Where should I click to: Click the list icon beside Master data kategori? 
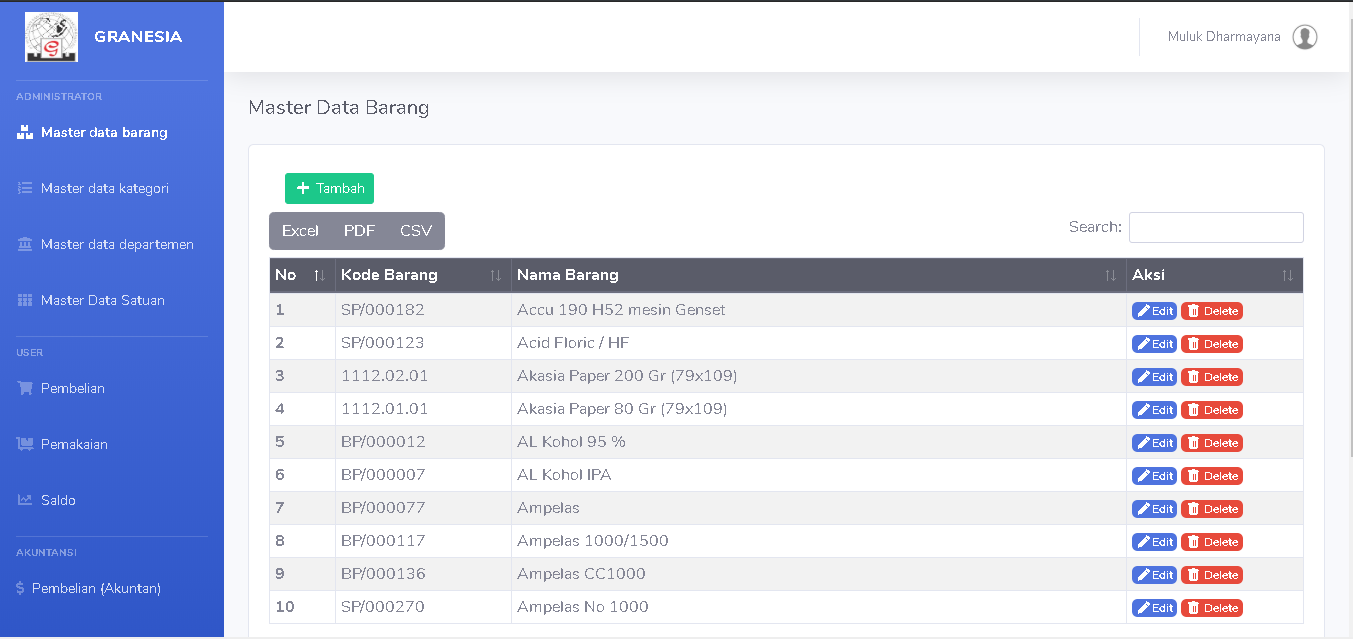point(26,188)
